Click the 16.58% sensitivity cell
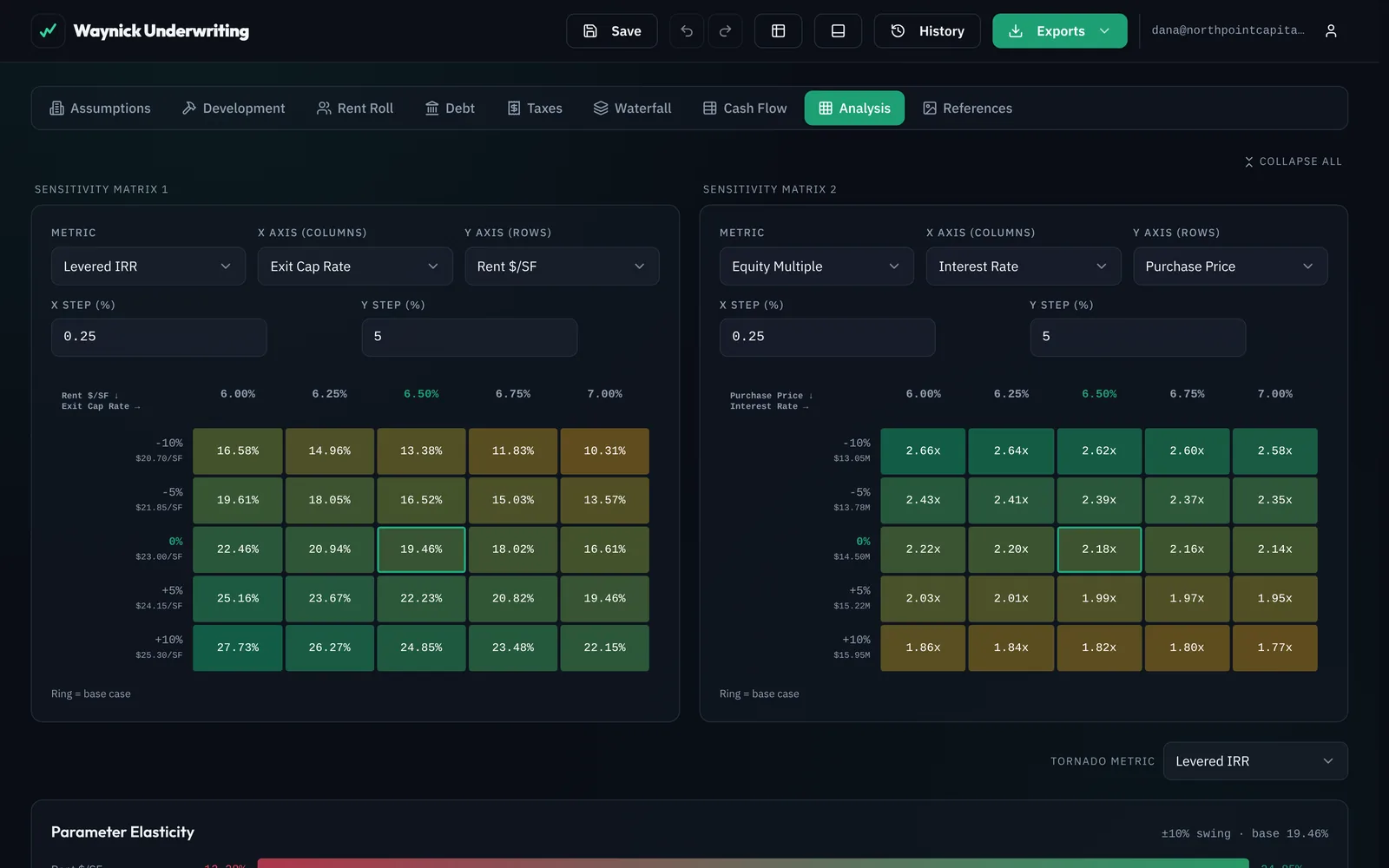Screen dimensions: 1389x868 [238, 451]
